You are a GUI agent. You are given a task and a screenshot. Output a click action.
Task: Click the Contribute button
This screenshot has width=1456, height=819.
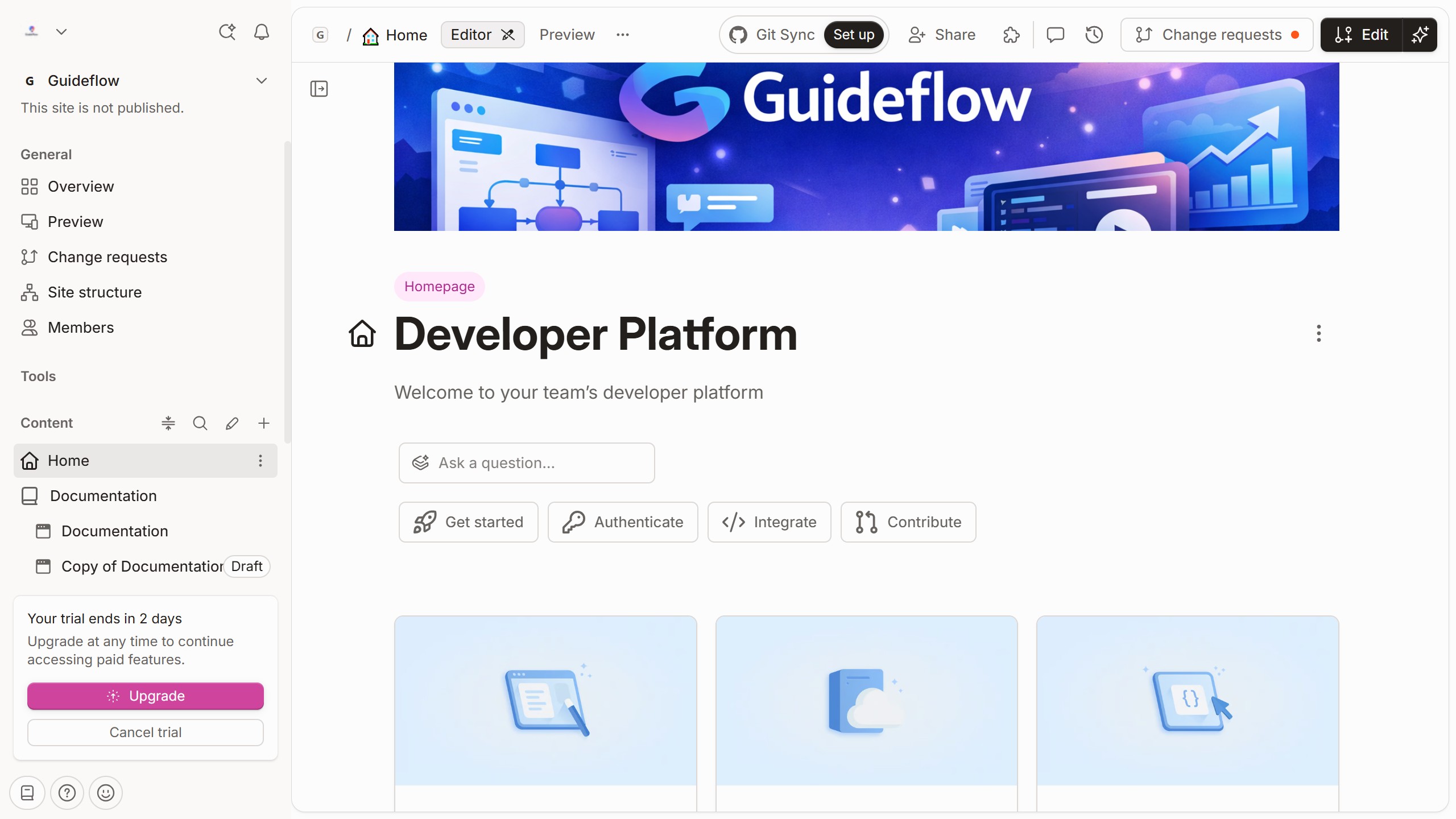(908, 522)
